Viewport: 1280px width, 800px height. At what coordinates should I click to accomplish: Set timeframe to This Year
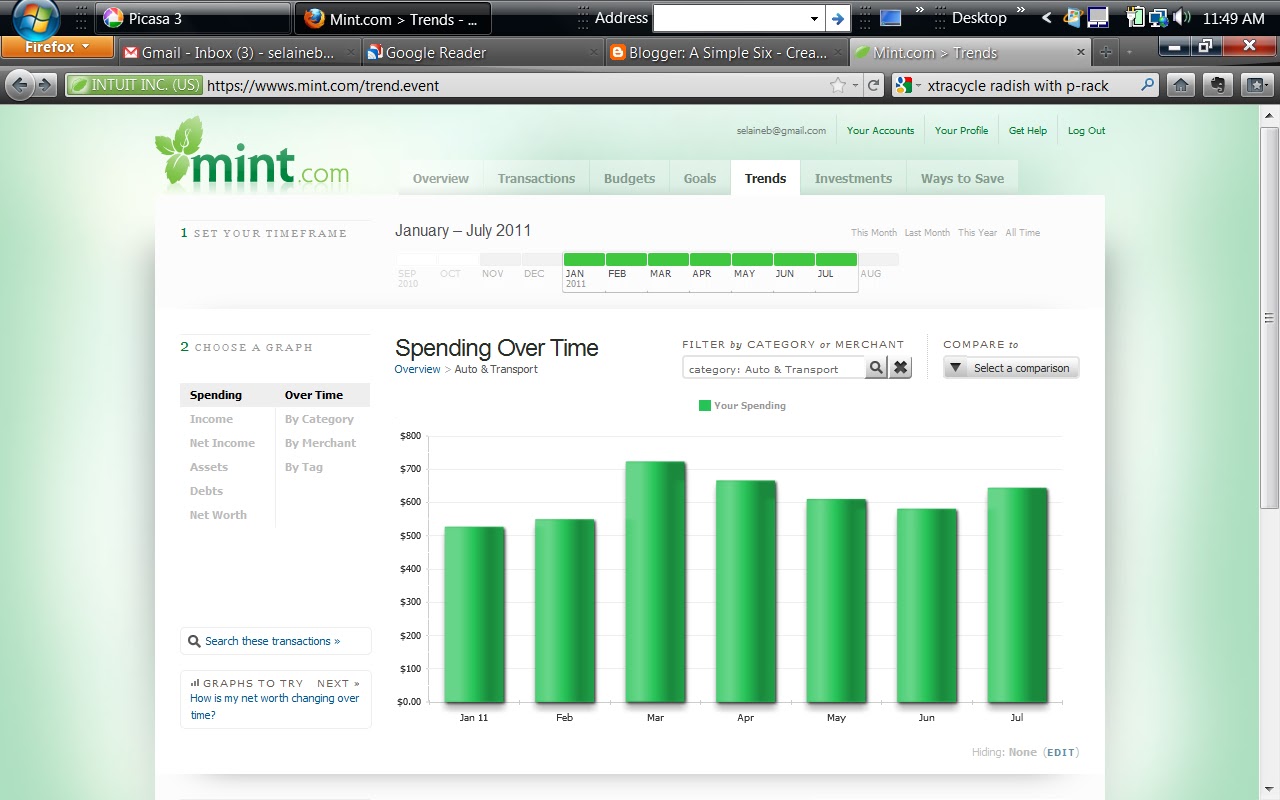click(x=977, y=233)
